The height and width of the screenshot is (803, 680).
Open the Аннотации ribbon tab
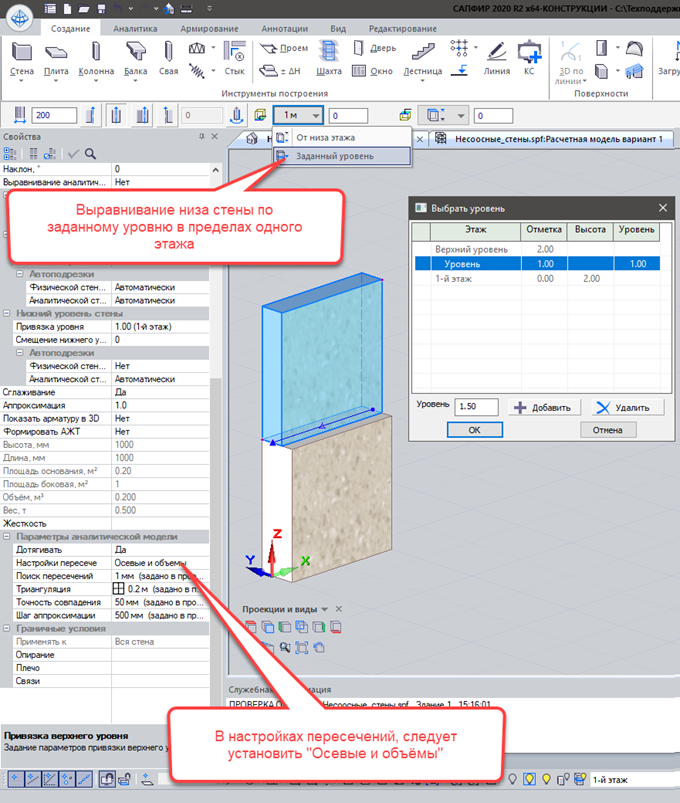(x=284, y=29)
